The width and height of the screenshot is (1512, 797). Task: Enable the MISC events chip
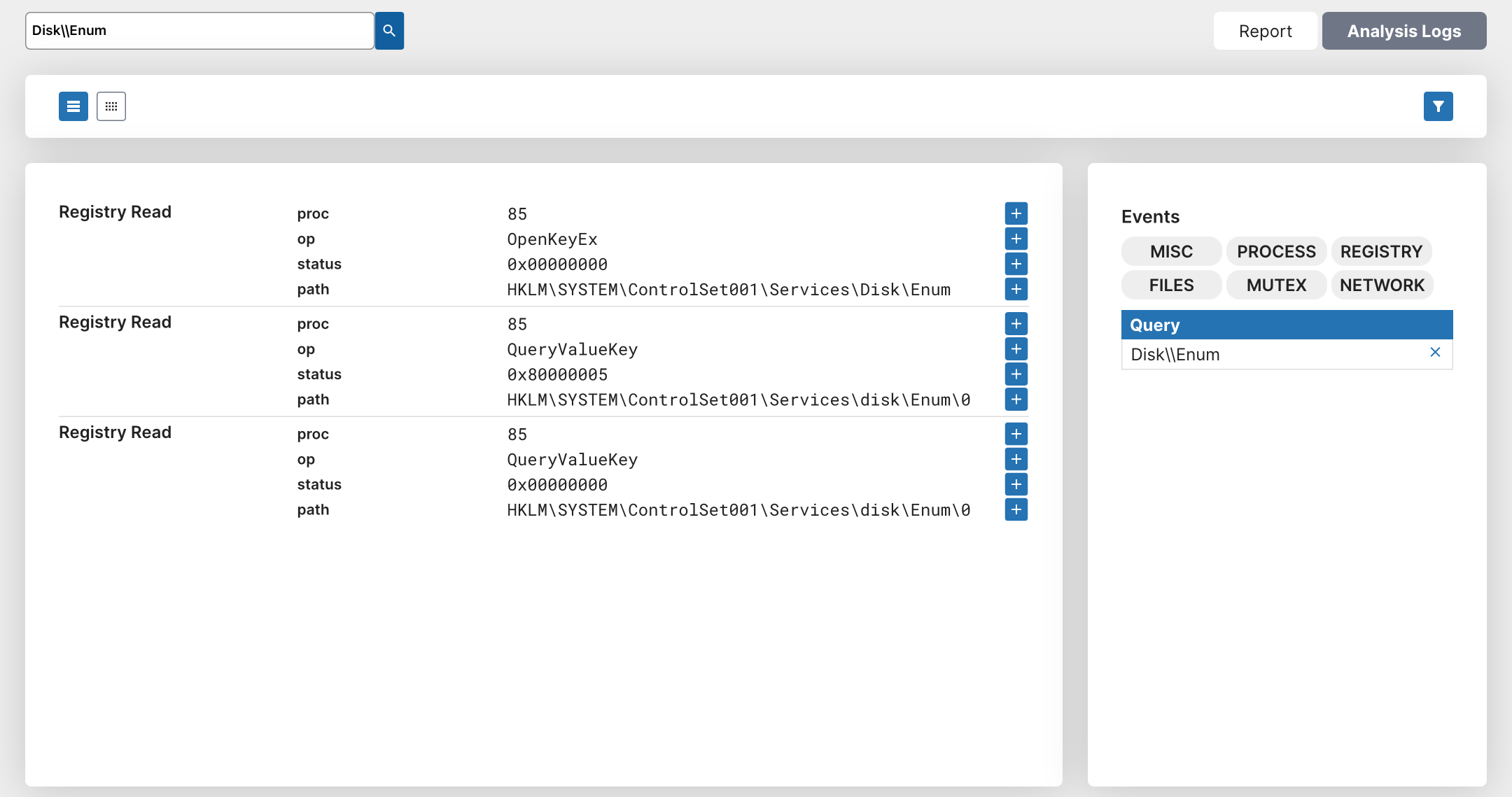(1171, 251)
